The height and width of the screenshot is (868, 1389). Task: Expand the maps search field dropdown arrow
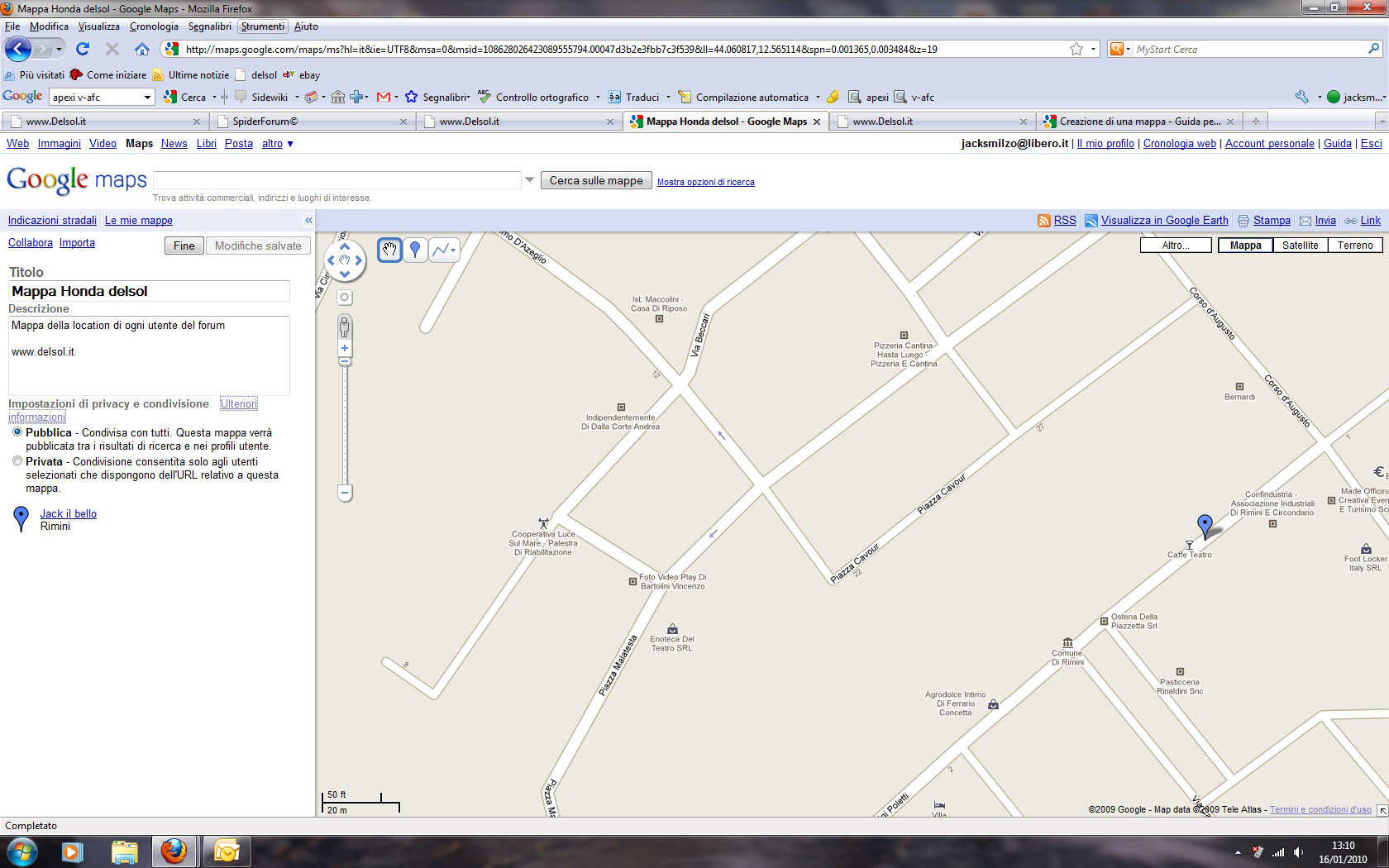point(530,179)
